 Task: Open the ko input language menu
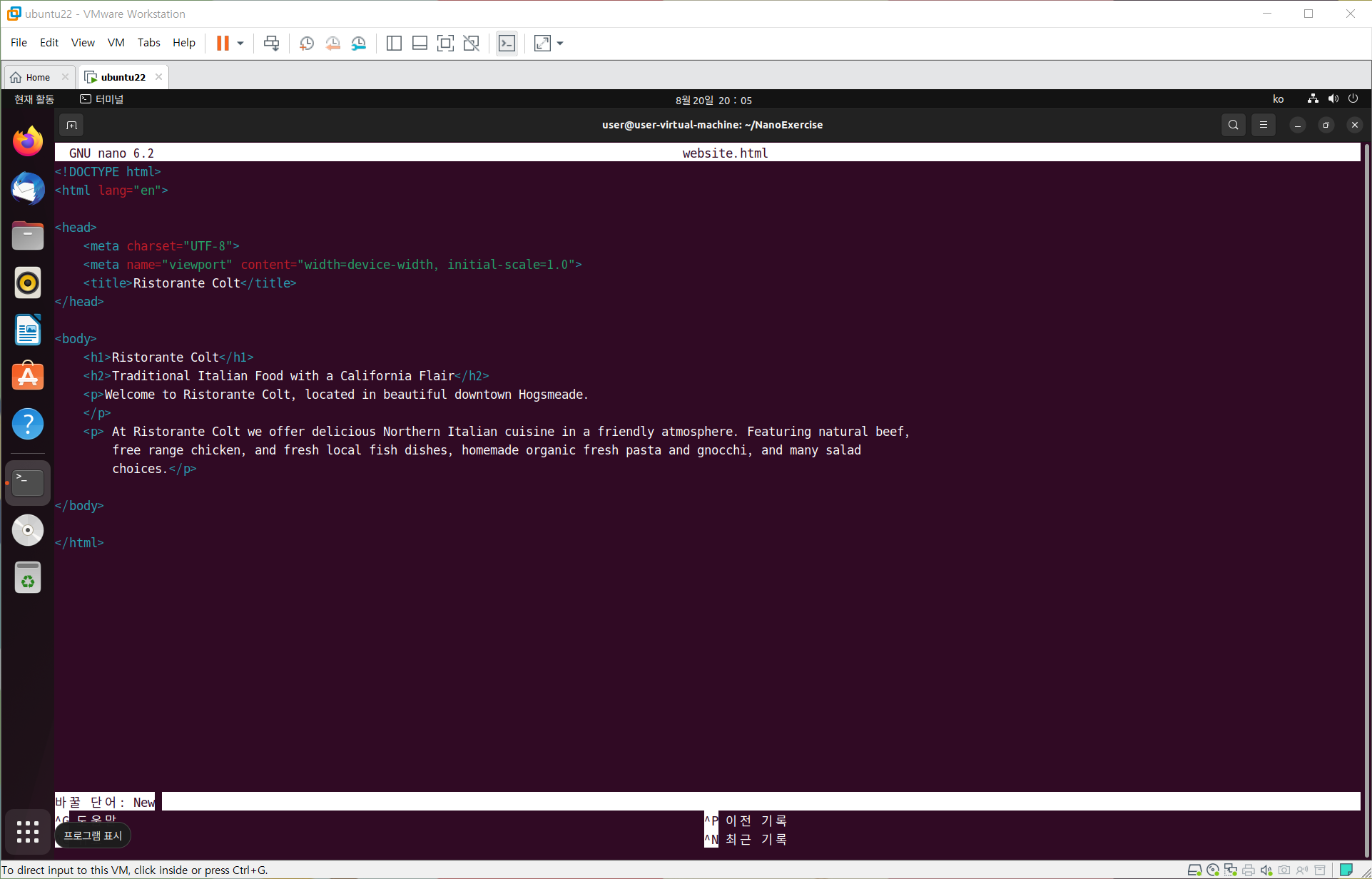[1278, 99]
